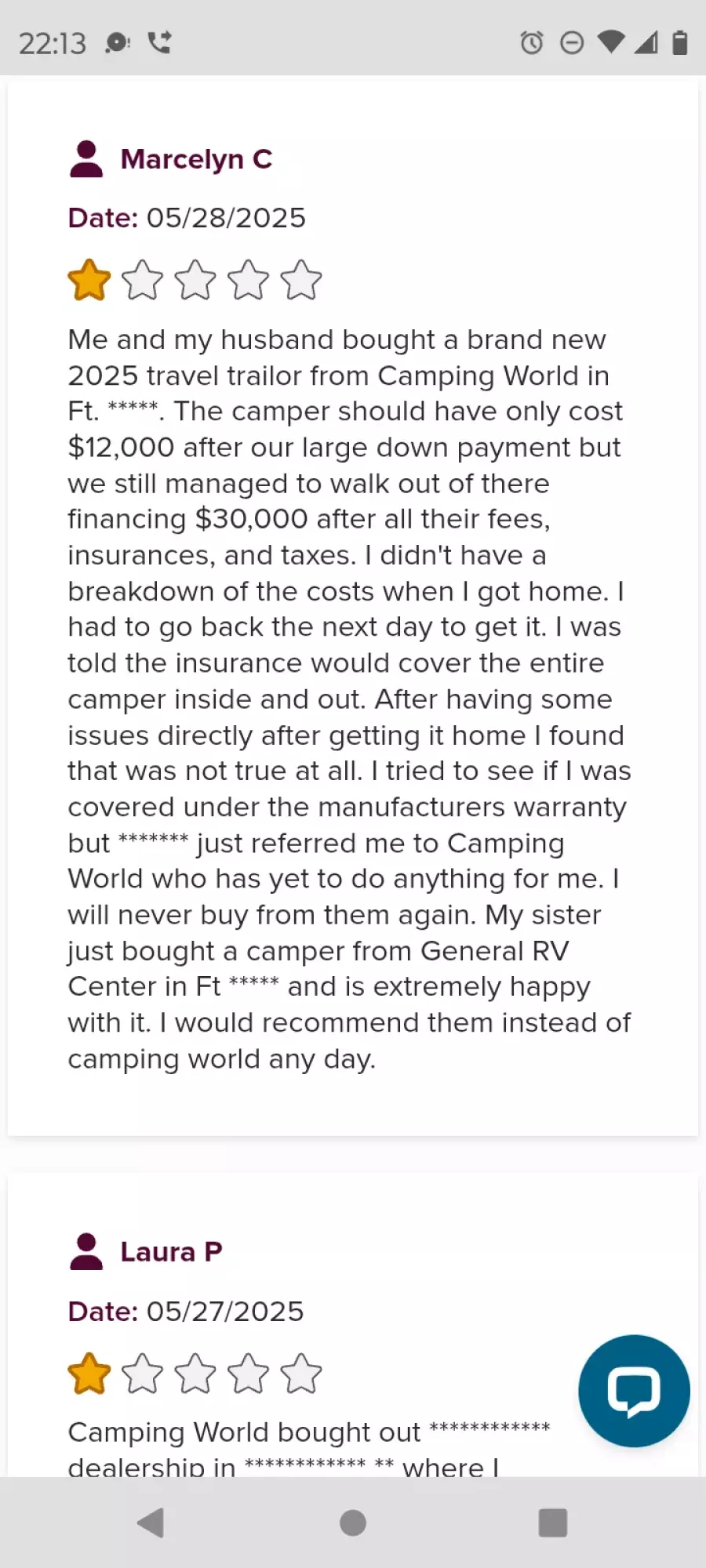
Task: Open the live chat bubble button
Action: 634,1391
